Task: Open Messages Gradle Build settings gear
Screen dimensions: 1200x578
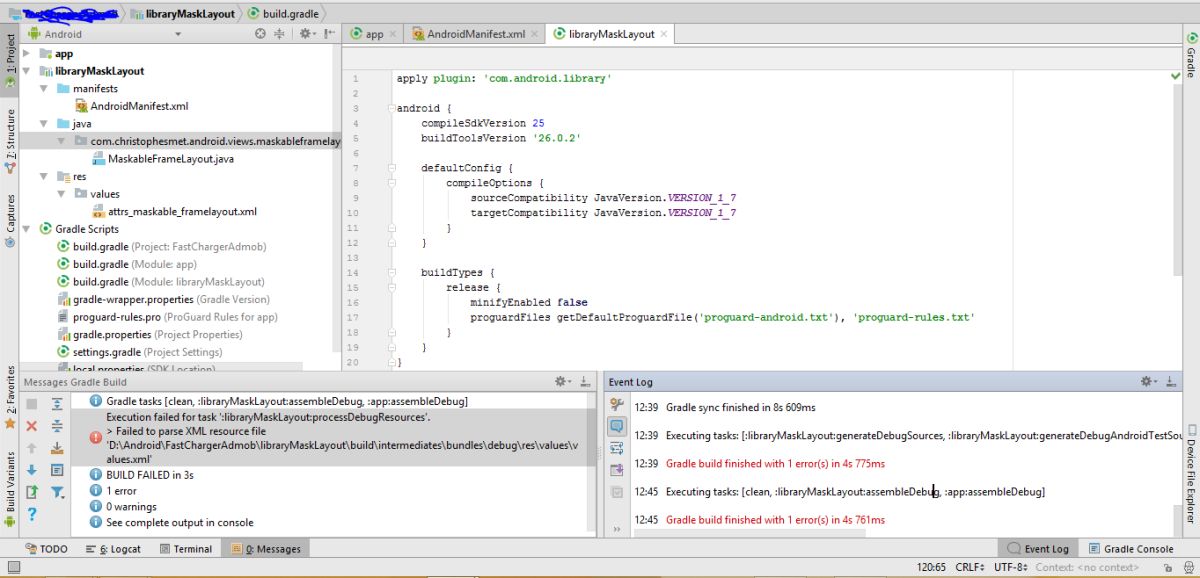Action: click(x=564, y=382)
